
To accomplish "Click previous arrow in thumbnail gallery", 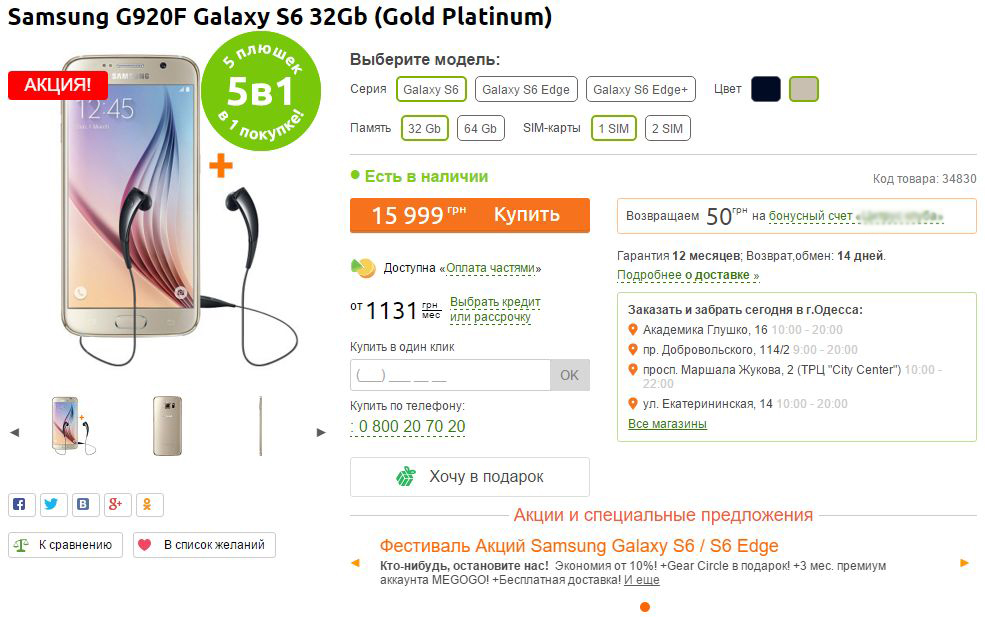I will [14, 432].
